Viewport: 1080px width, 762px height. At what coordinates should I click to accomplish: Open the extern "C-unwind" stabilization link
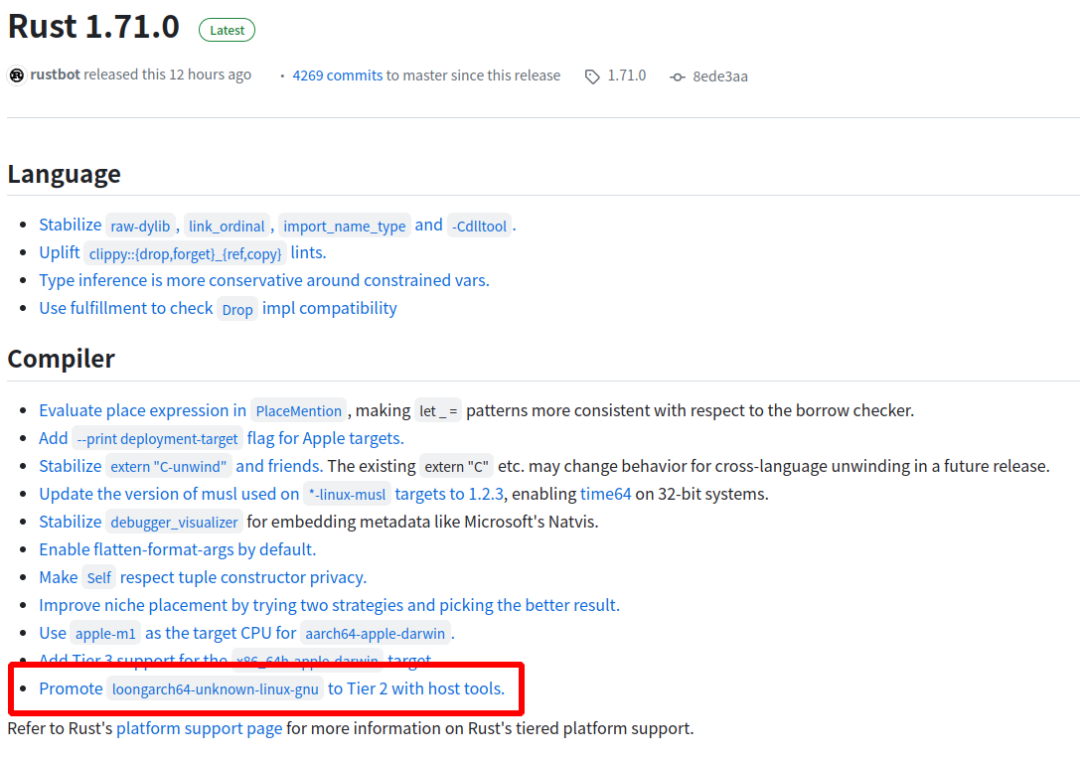(171, 466)
